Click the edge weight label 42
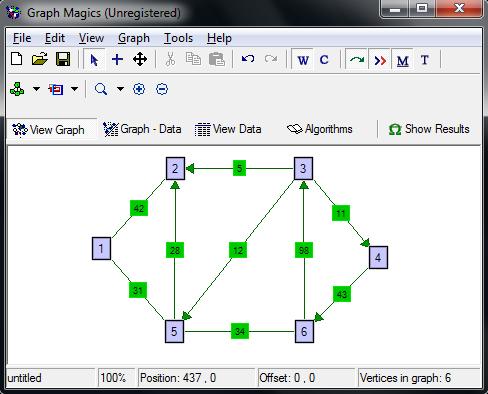The height and width of the screenshot is (394, 488). coord(139,208)
